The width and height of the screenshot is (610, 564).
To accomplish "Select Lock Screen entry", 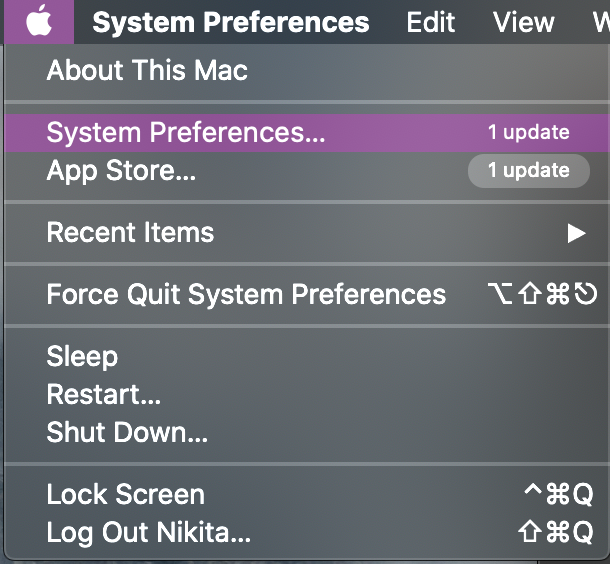I will pyautogui.click(x=125, y=494).
